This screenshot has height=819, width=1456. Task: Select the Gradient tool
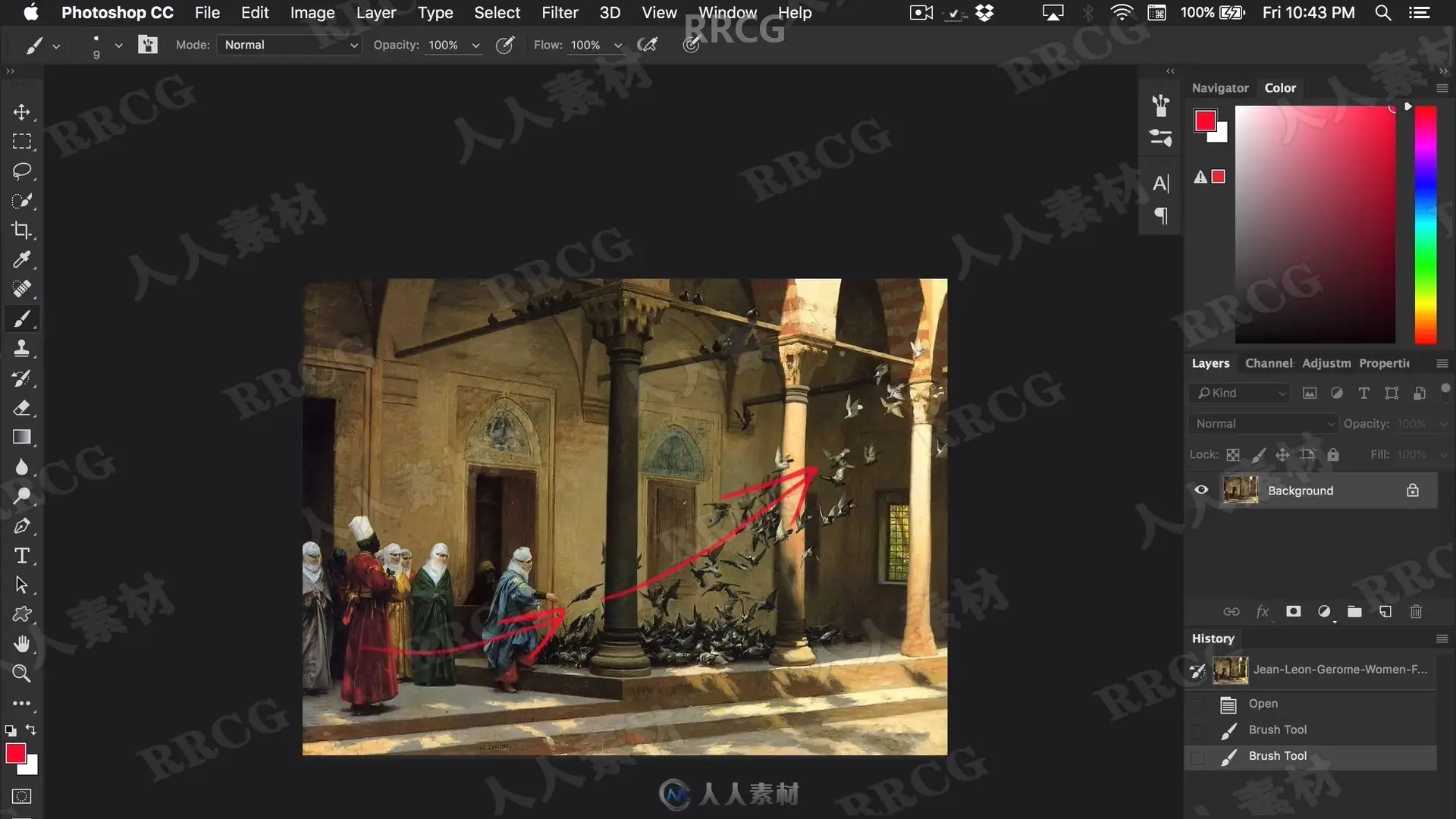(x=21, y=438)
